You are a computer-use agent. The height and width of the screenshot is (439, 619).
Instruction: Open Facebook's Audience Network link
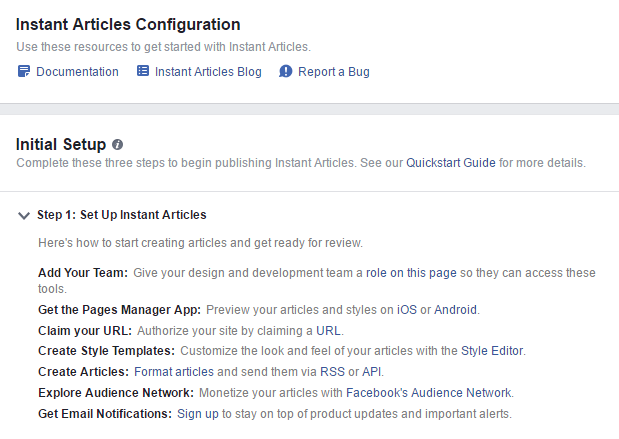coord(429,392)
